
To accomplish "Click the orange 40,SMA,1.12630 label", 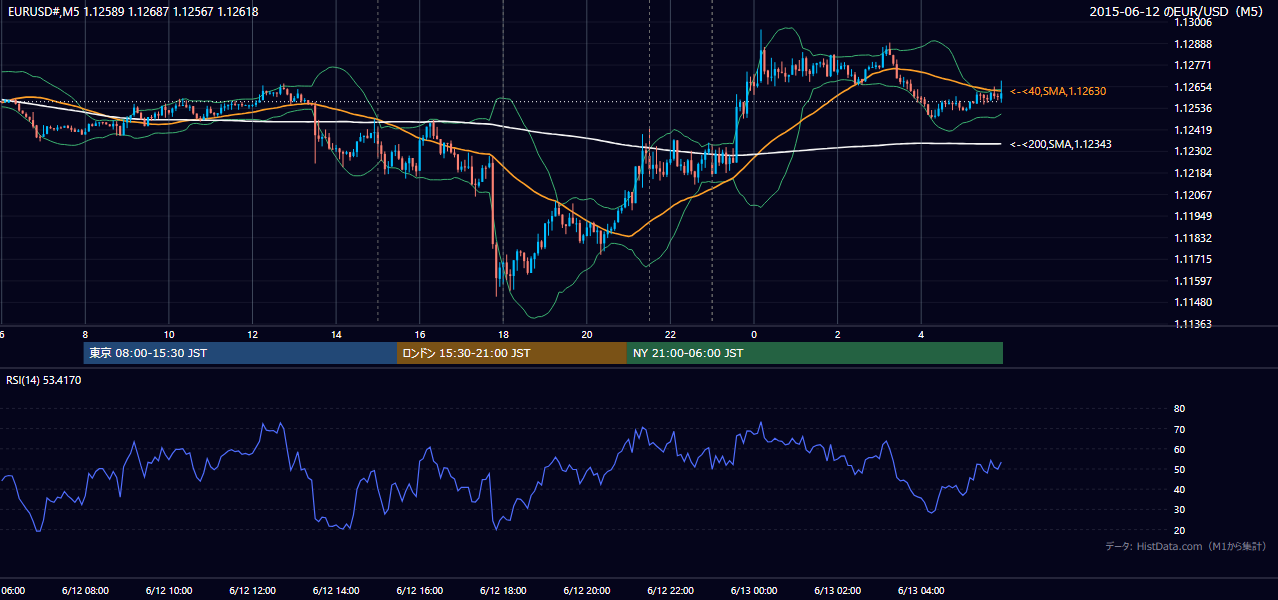I will point(1057,91).
